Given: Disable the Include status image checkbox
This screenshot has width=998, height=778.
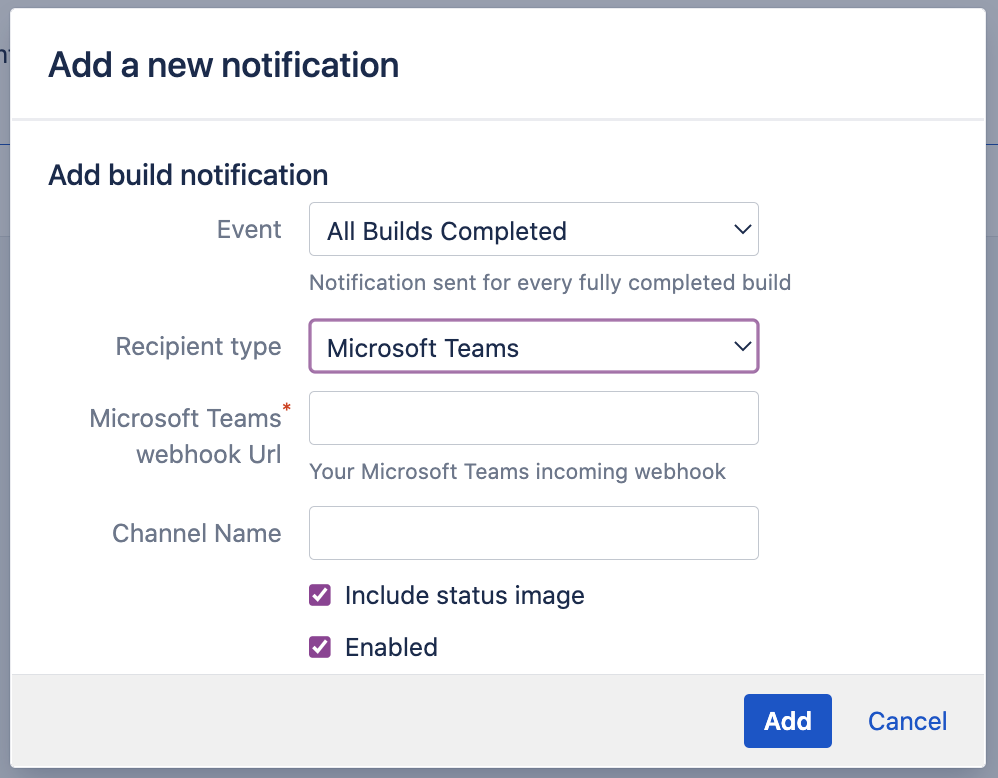Looking at the screenshot, I should pyautogui.click(x=319, y=595).
